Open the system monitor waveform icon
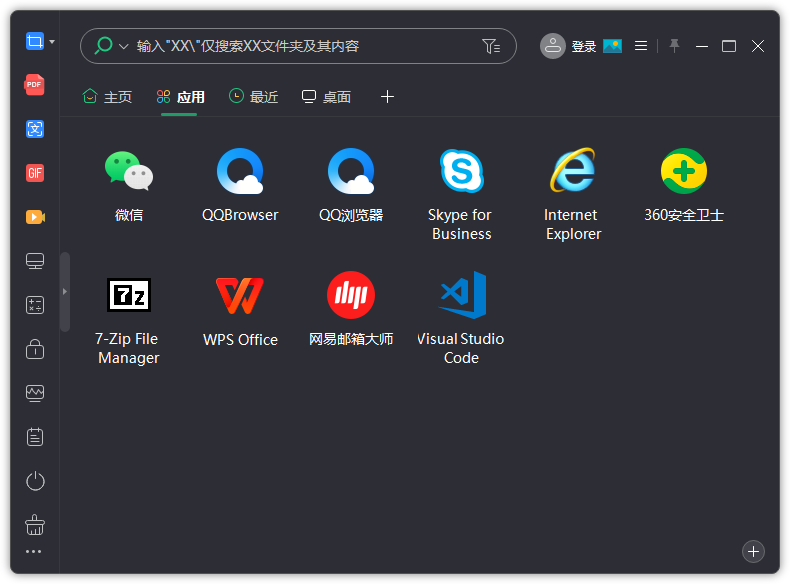 click(x=35, y=393)
